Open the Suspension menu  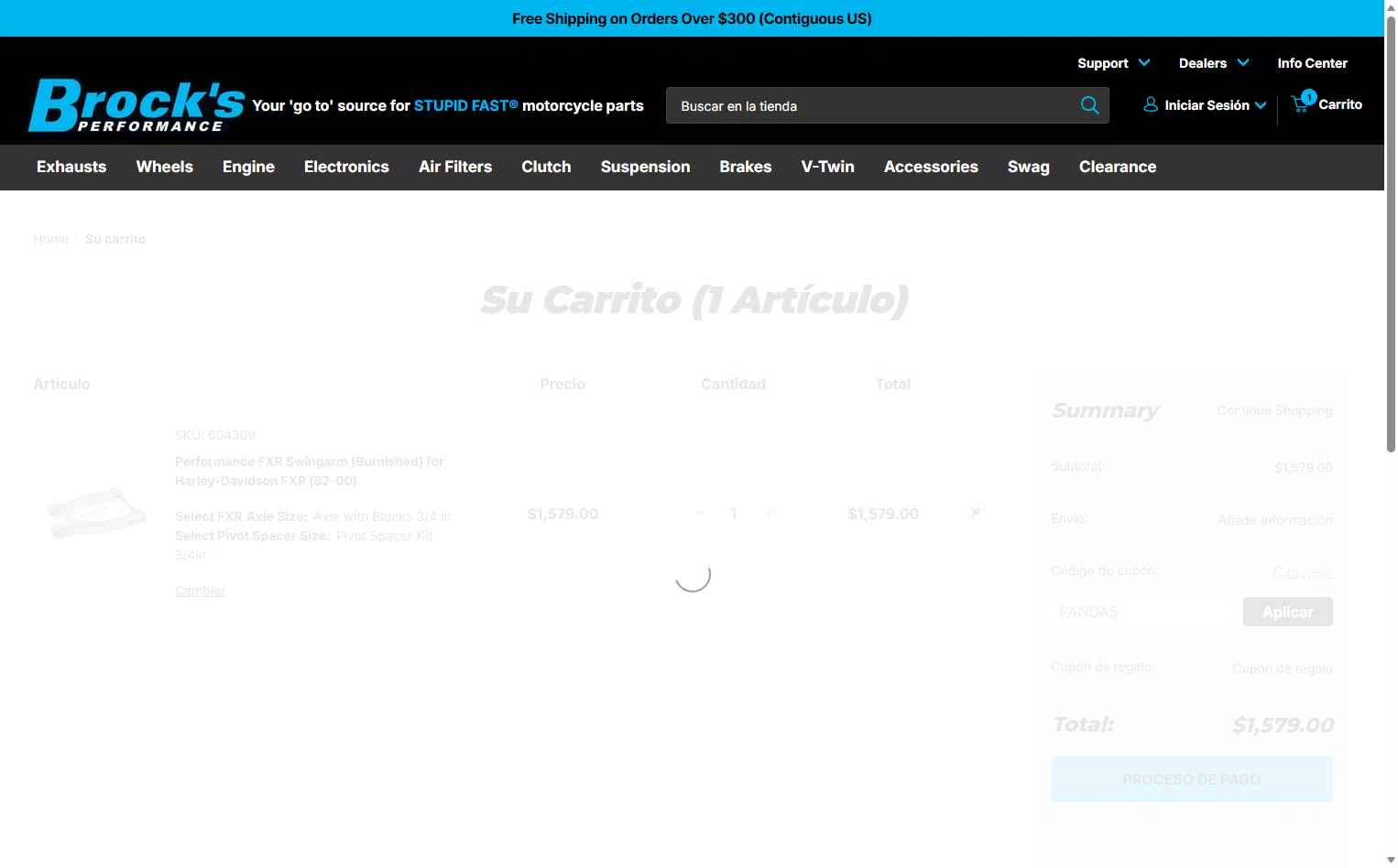pos(645,167)
